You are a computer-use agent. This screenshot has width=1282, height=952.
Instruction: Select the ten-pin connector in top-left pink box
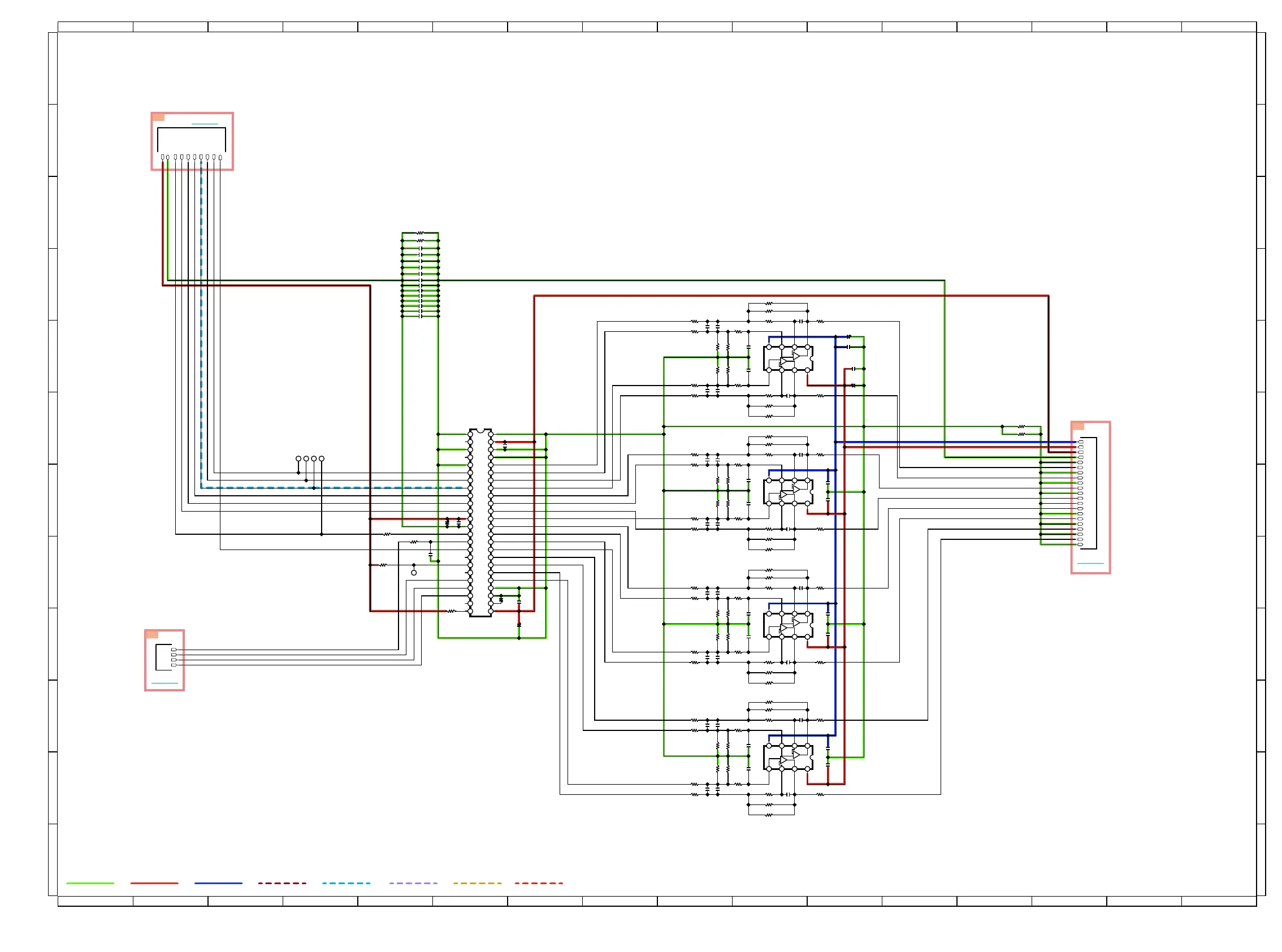[x=191, y=143]
